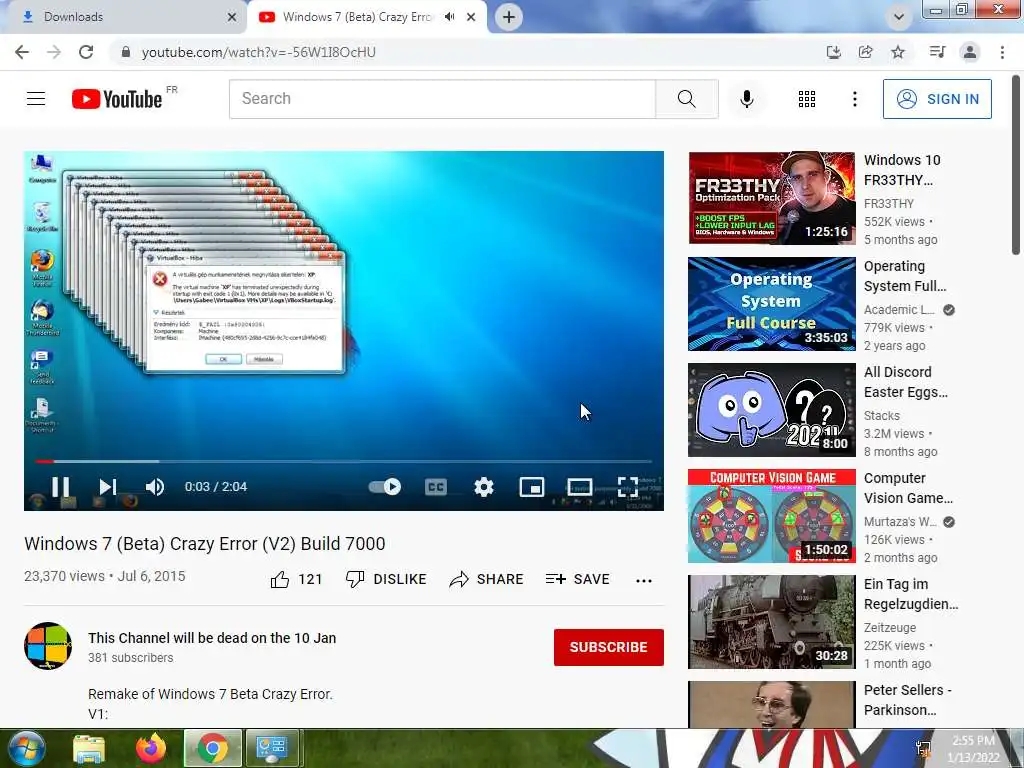Click the SIGN IN button

937,99
